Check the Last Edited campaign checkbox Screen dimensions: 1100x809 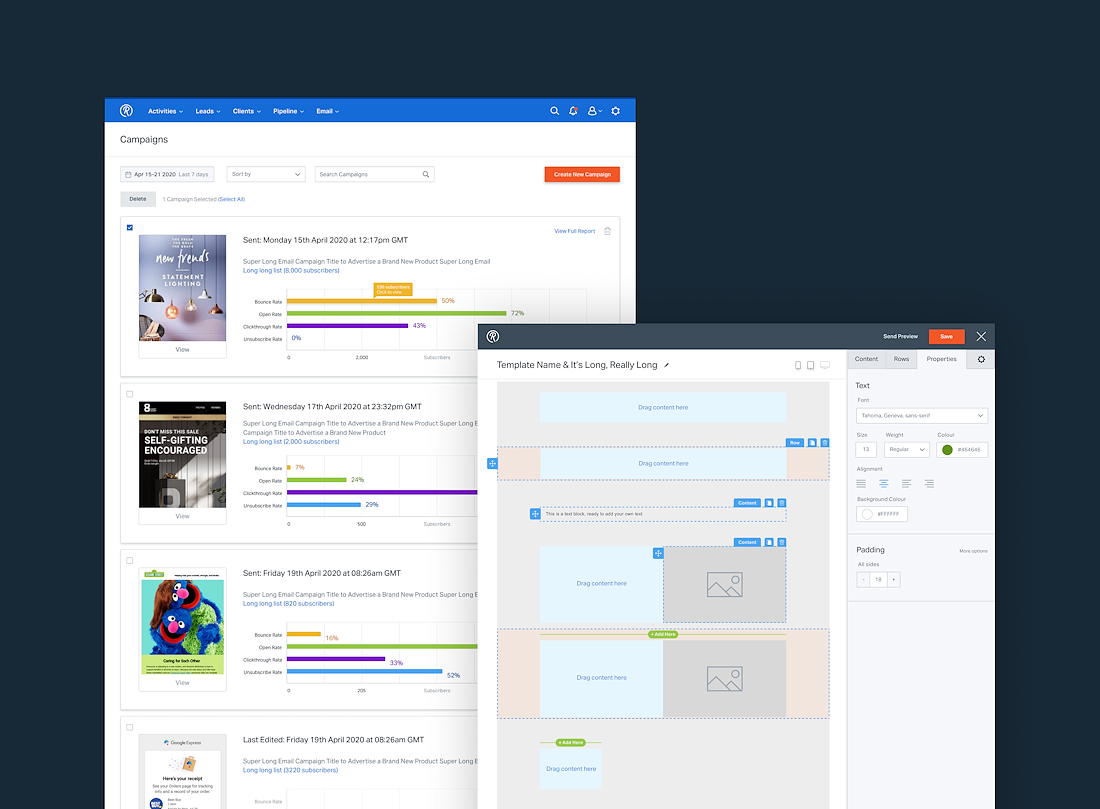(130, 728)
